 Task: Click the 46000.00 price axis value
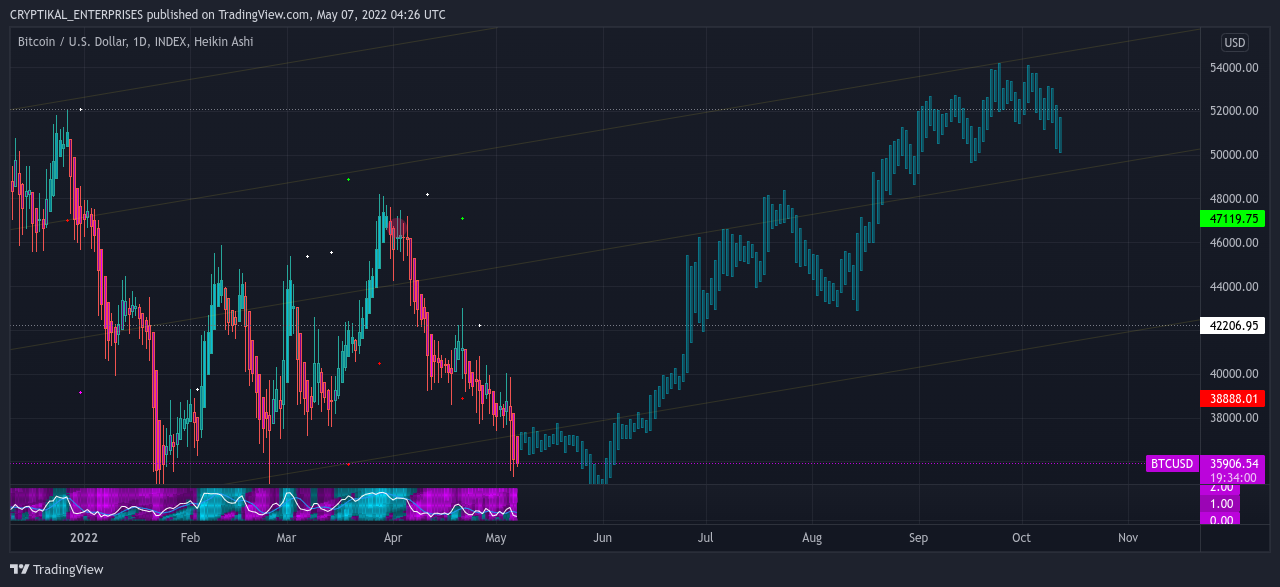[1233, 243]
